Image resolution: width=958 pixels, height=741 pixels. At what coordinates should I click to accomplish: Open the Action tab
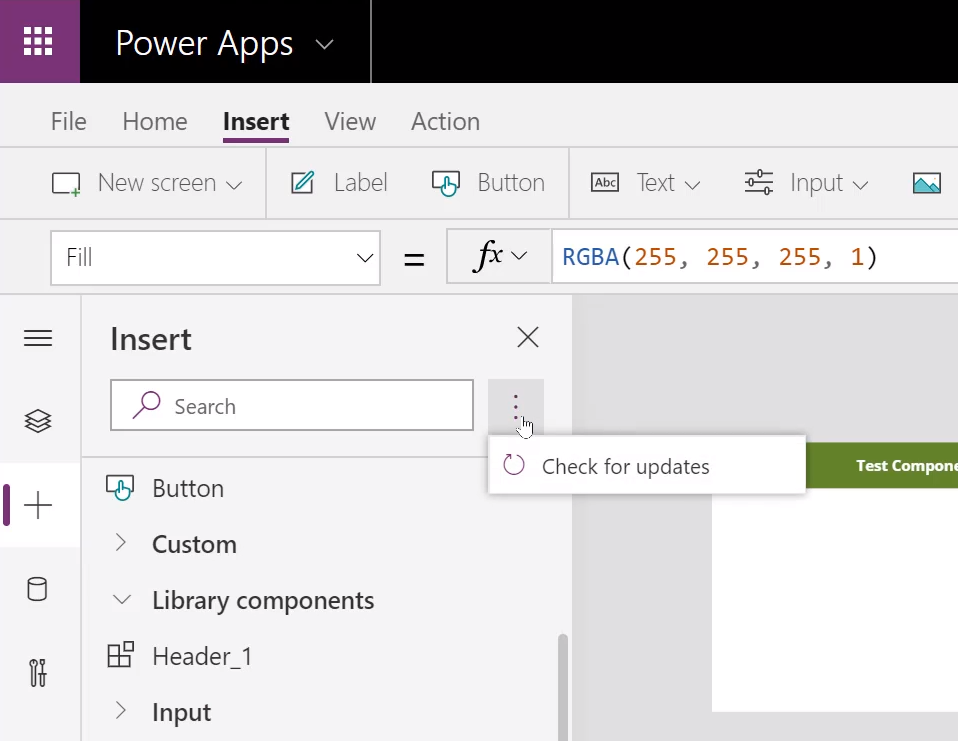coord(445,122)
